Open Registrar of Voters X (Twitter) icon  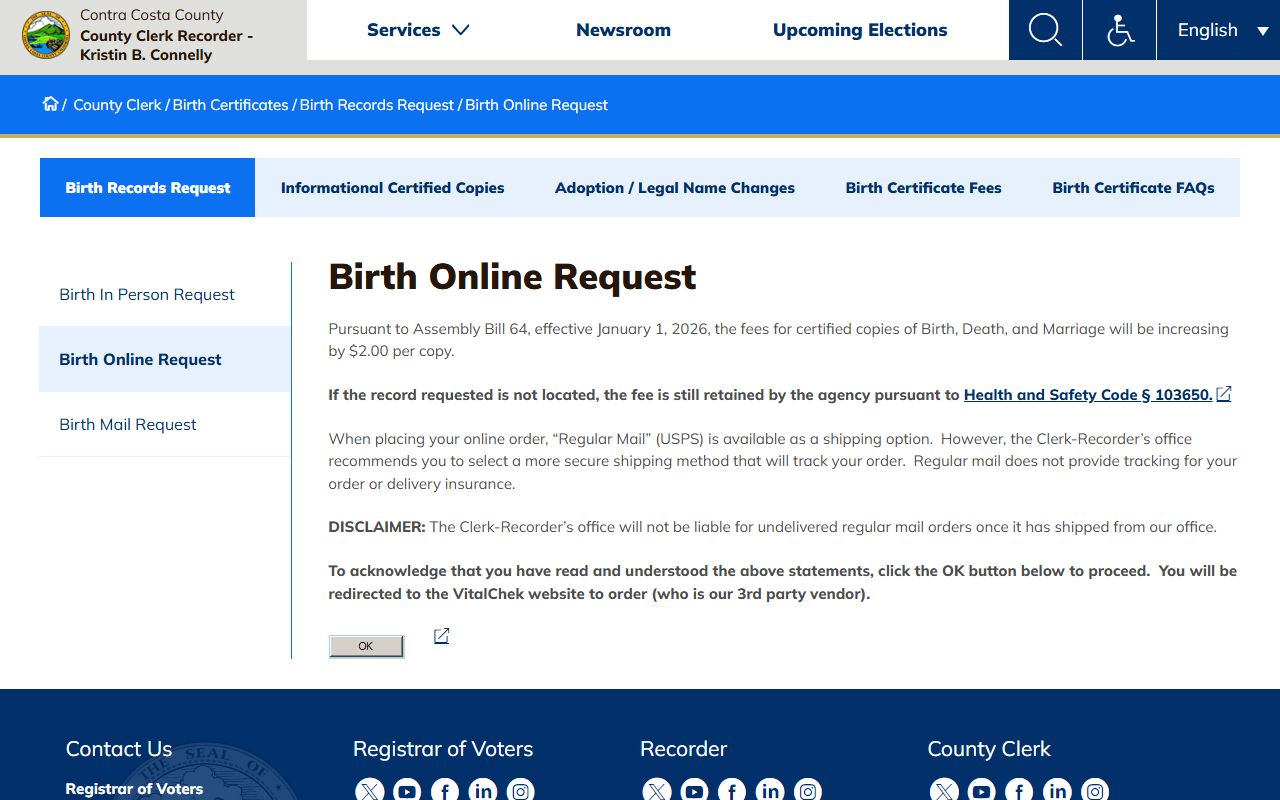pyautogui.click(x=369, y=791)
